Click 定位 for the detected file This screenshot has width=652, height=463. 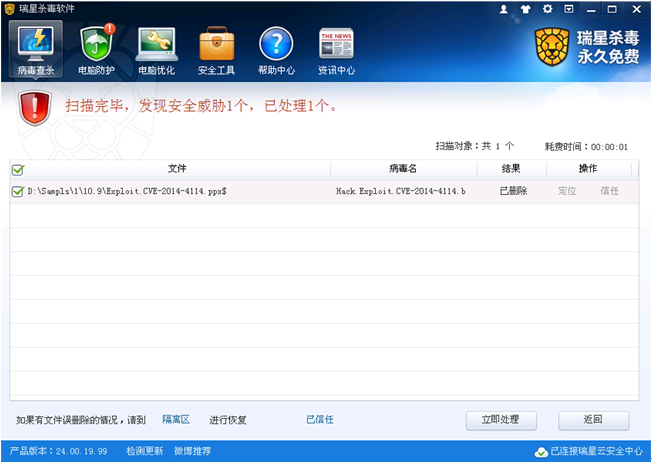tap(567, 191)
